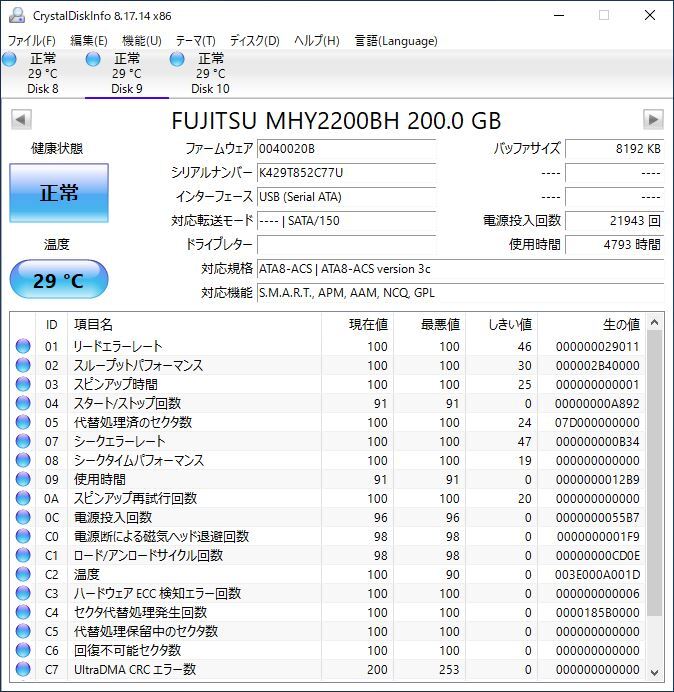Click status orb for ID C7 UltraDMA CRC エラー数
The image size is (674, 692).
23,669
